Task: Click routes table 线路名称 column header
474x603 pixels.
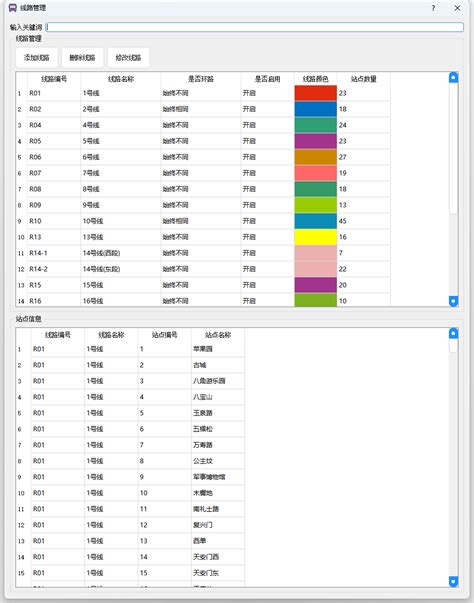Action: [121, 79]
